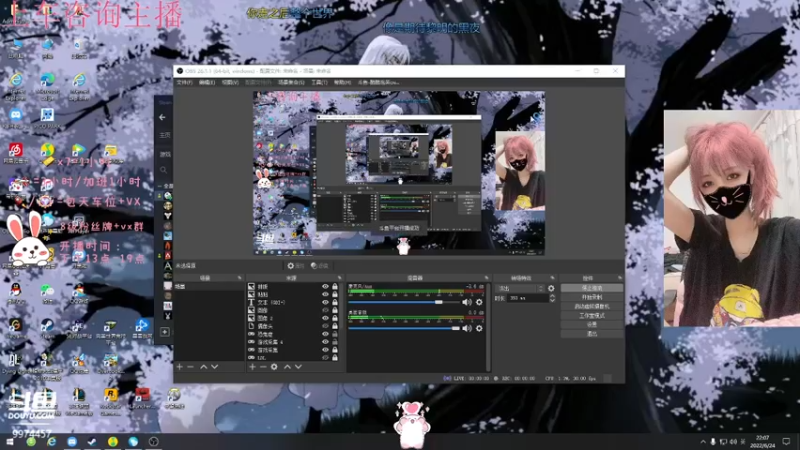
Task: Click the Steam back arrow behind OBS
Action: 162,117
